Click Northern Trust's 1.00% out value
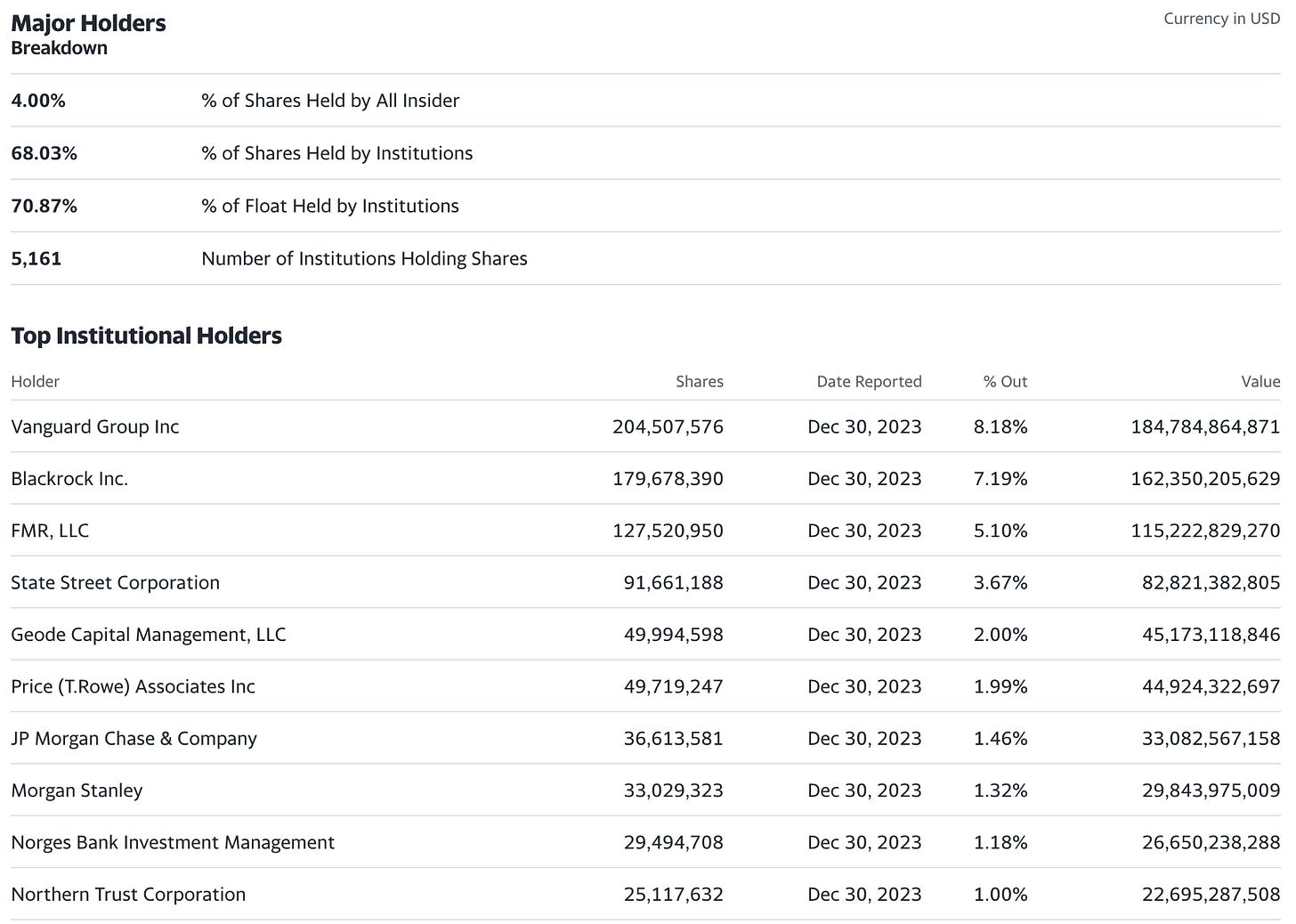Screen dimensions: 1296x924 pyautogui.click(x=1000, y=895)
